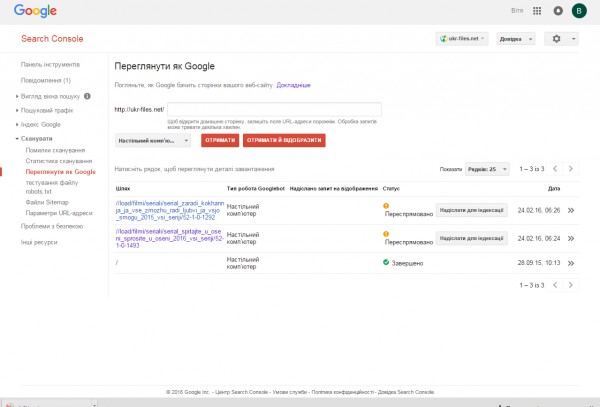This screenshot has height=407, width=600.
Task: Go to previous page using bottom pagination arrow
Action: tap(555, 285)
